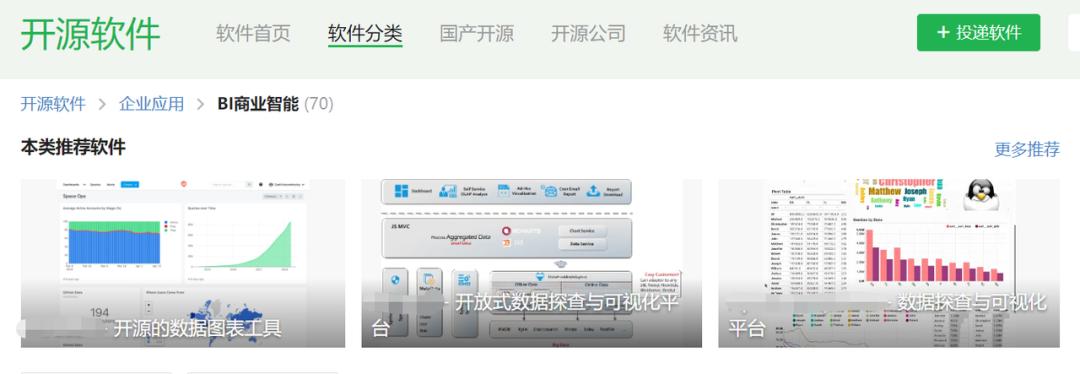Click the 本类推荐软件 heading
The image size is (1080, 374).
tap(73, 147)
